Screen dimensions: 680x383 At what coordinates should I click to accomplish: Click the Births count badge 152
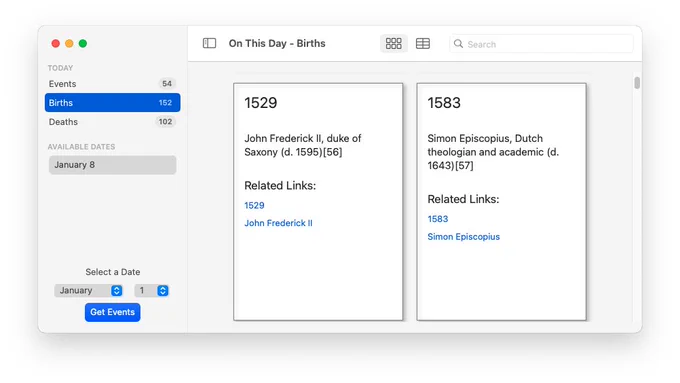coord(165,103)
